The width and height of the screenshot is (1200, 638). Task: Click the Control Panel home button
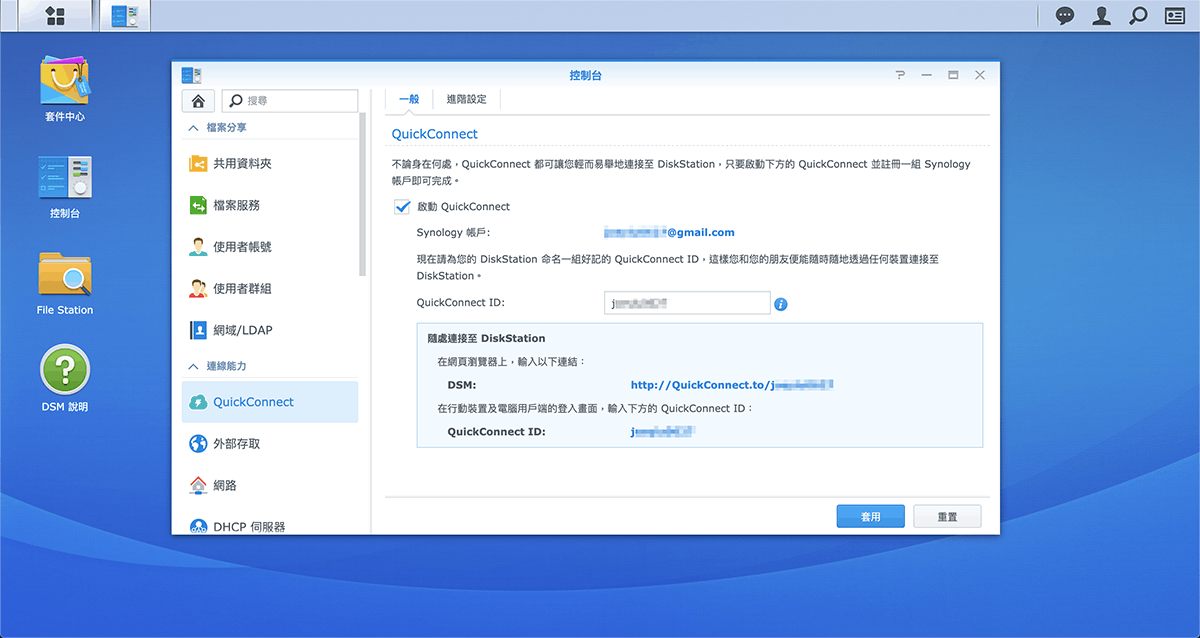[198, 101]
